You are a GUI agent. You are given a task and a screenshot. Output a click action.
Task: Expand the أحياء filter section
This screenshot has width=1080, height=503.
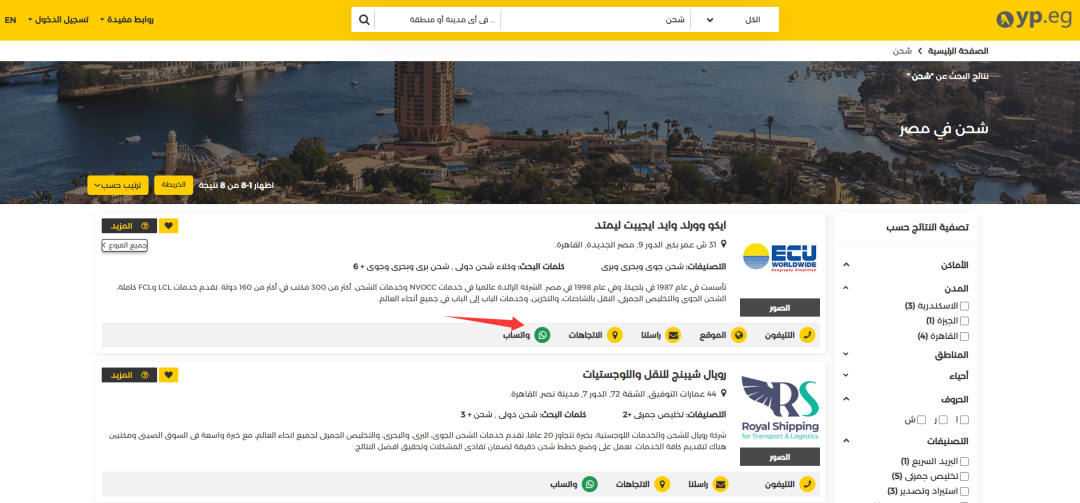click(x=847, y=376)
